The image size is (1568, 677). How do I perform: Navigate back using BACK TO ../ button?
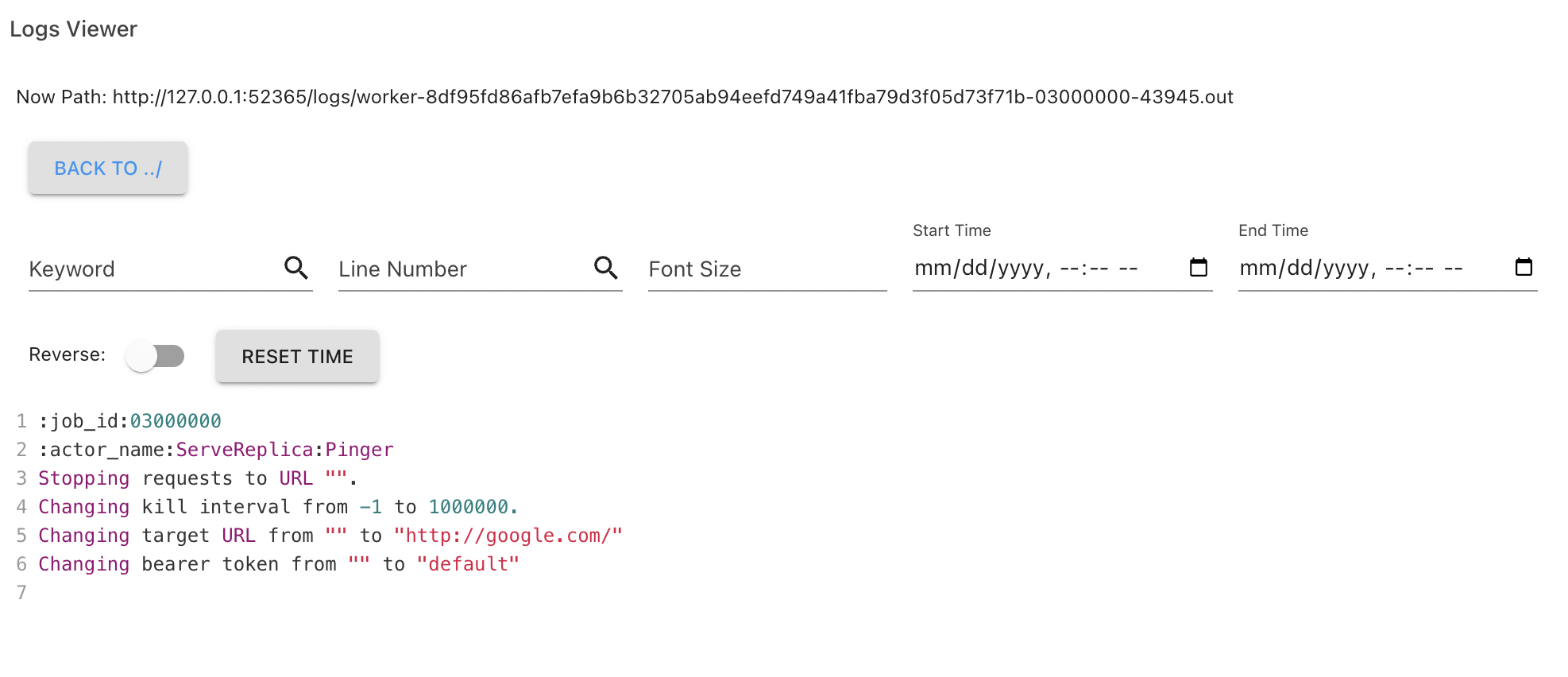pyautogui.click(x=107, y=168)
